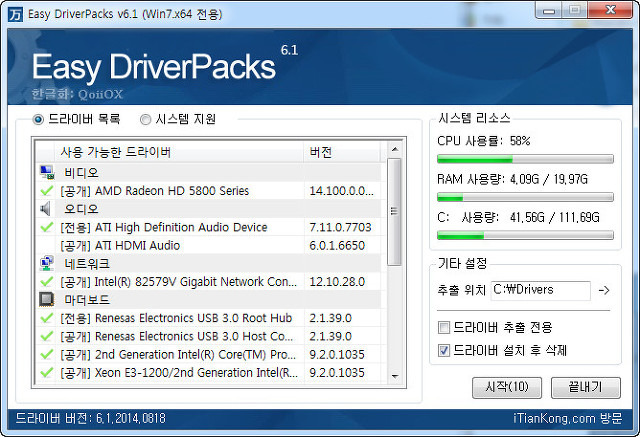Image resolution: width=640 pixels, height=437 pixels.
Task: Click the Video category monitor icon
Action: [47, 172]
